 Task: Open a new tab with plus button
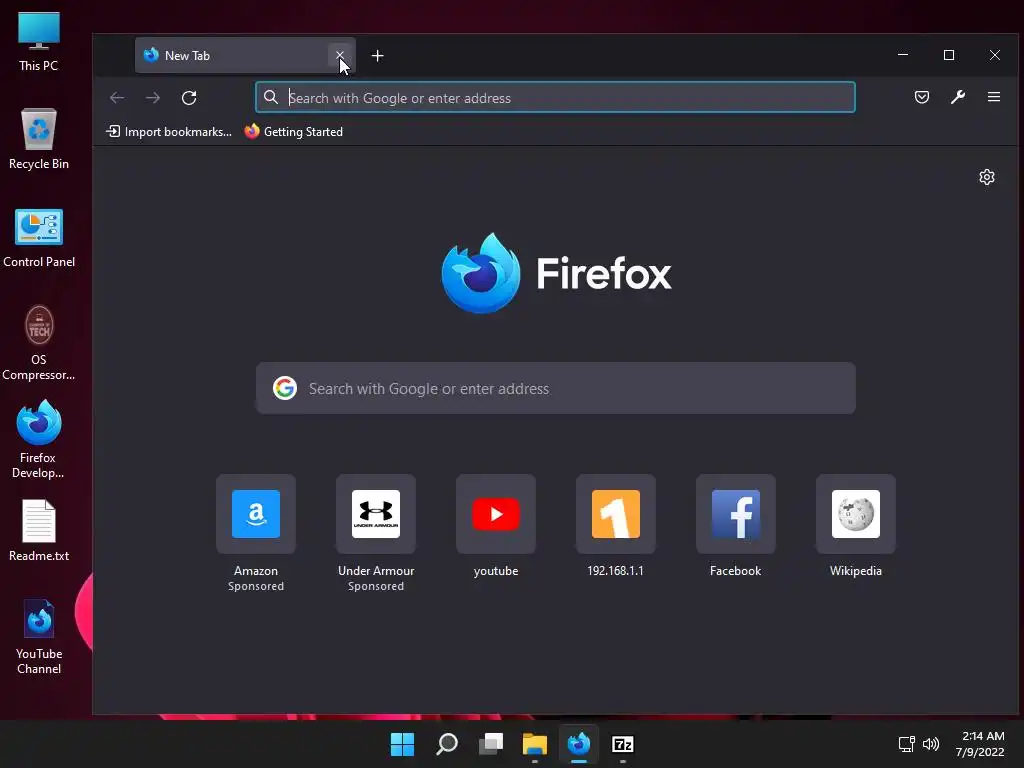tap(377, 56)
